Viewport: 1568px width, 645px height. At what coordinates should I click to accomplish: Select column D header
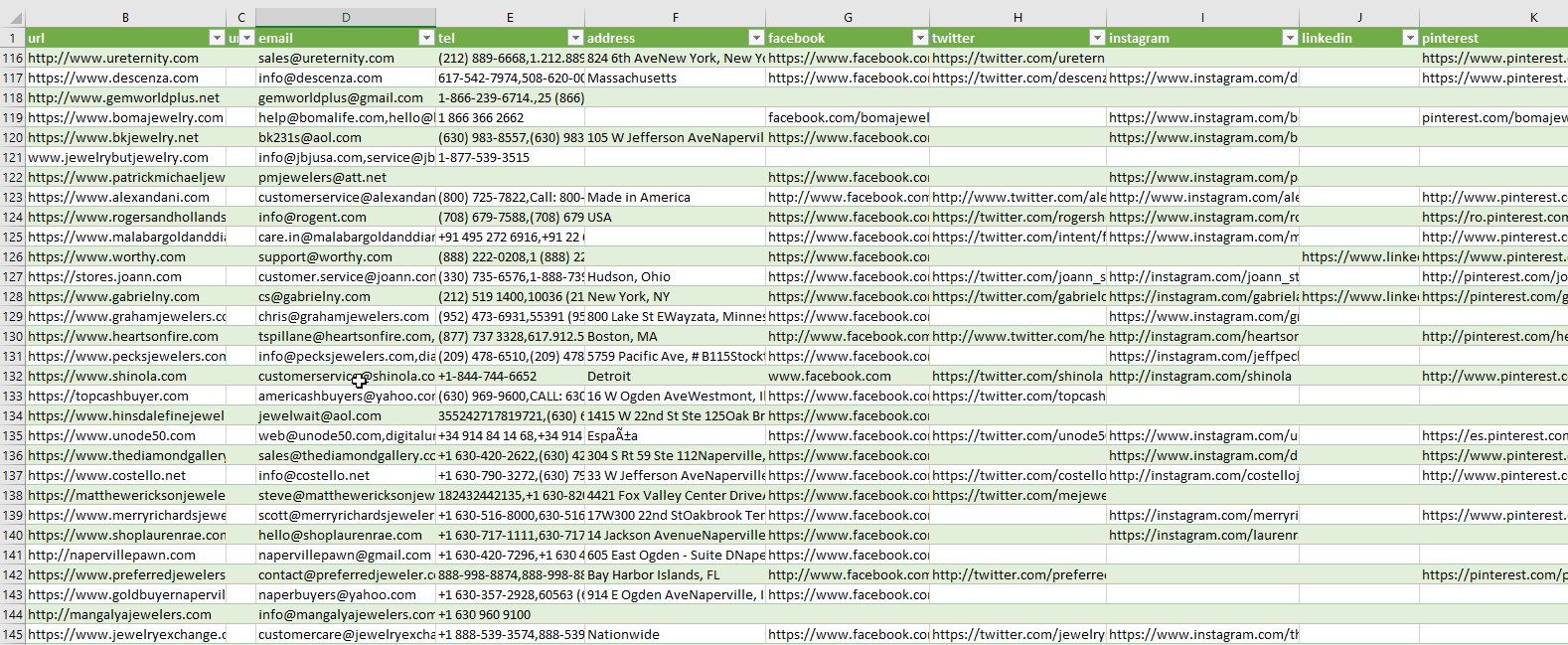tap(346, 18)
